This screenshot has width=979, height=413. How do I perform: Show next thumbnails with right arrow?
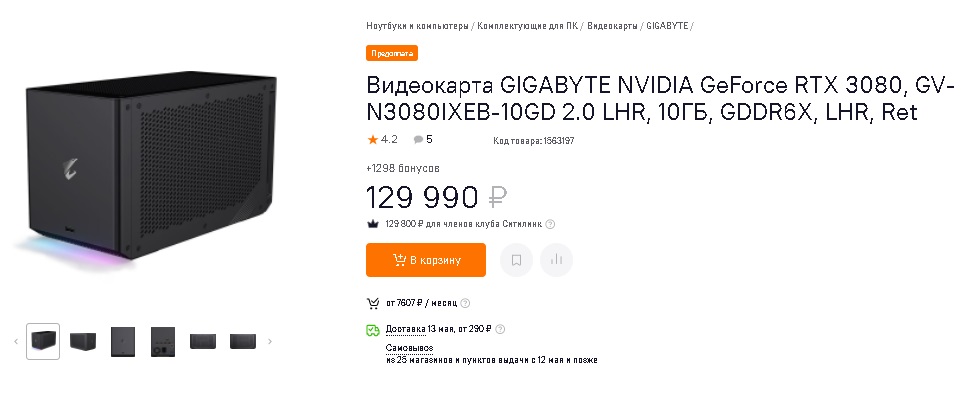click(270, 341)
